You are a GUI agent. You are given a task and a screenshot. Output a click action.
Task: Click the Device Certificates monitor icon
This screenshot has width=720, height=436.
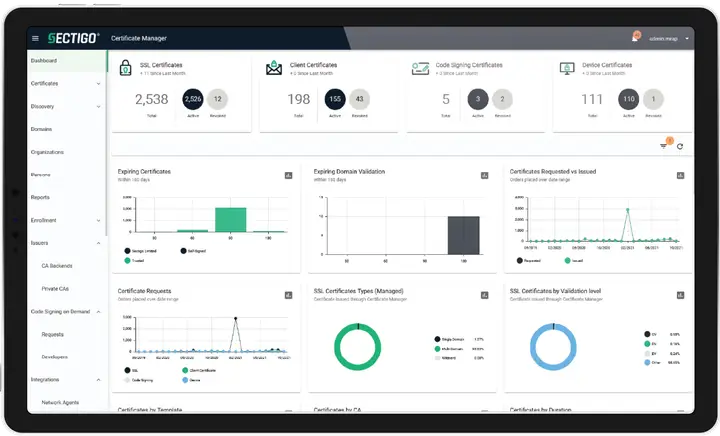(x=566, y=69)
